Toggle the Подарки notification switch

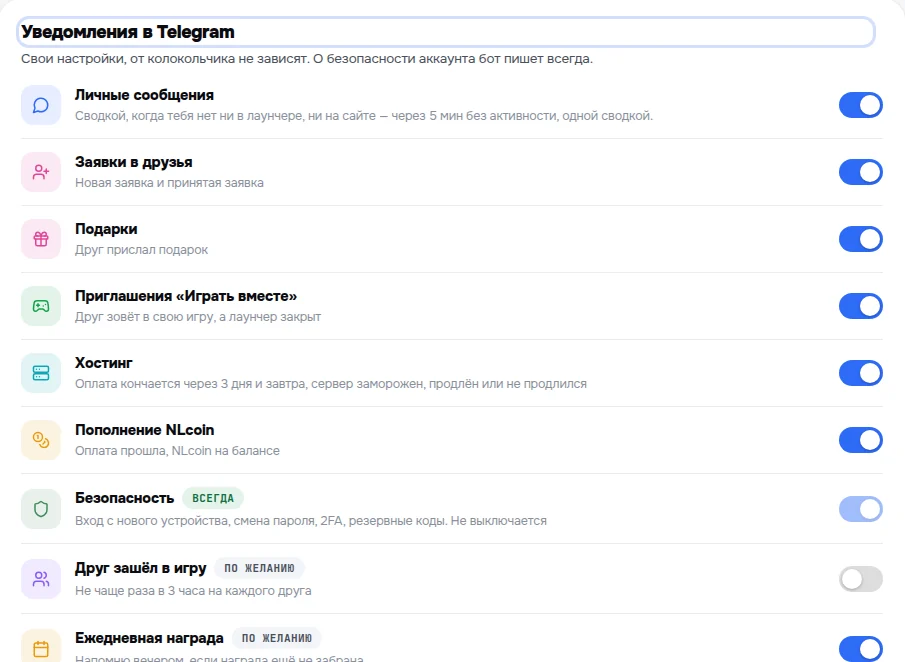point(861,239)
